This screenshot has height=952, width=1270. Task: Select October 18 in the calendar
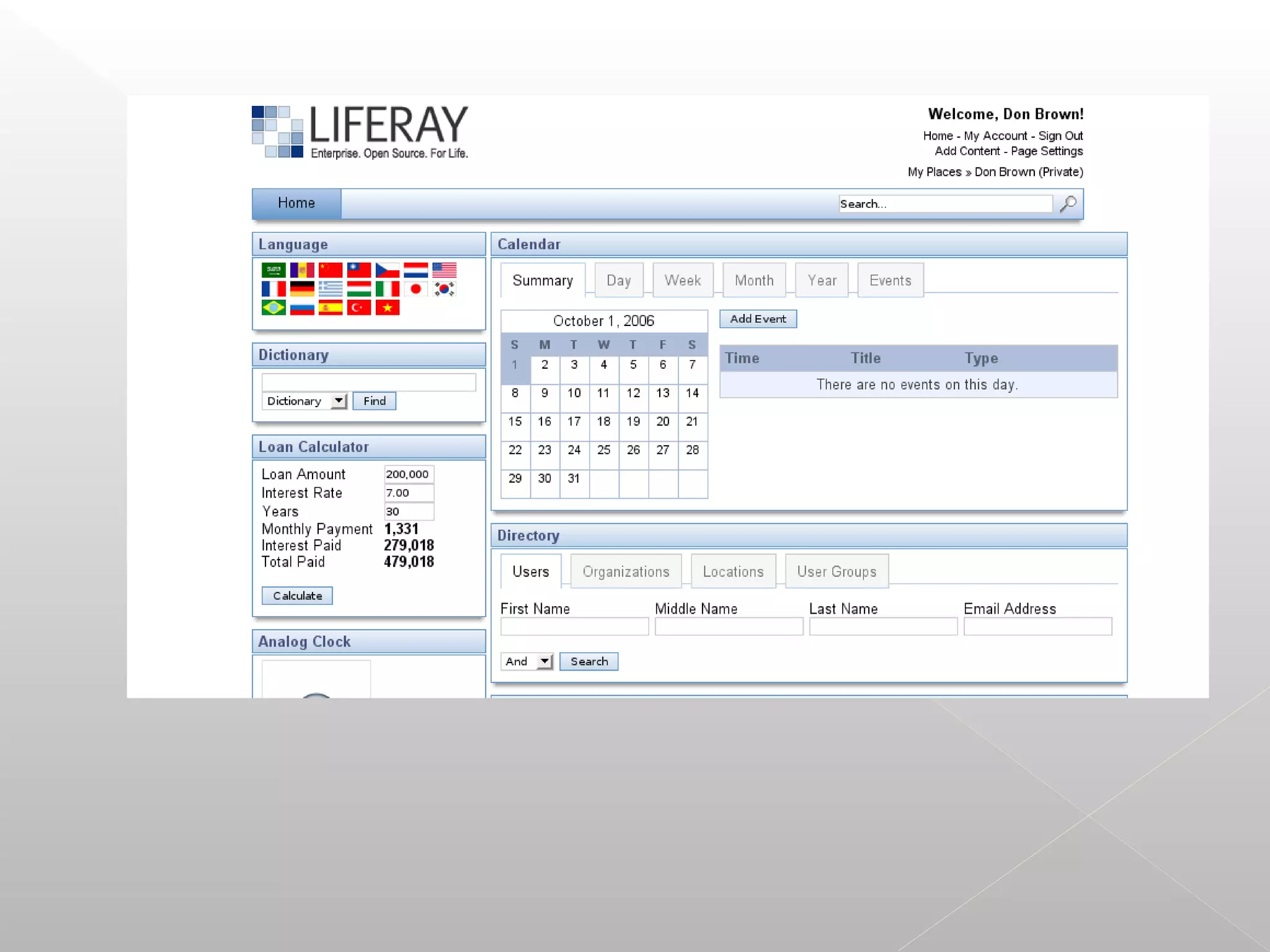[x=603, y=421]
